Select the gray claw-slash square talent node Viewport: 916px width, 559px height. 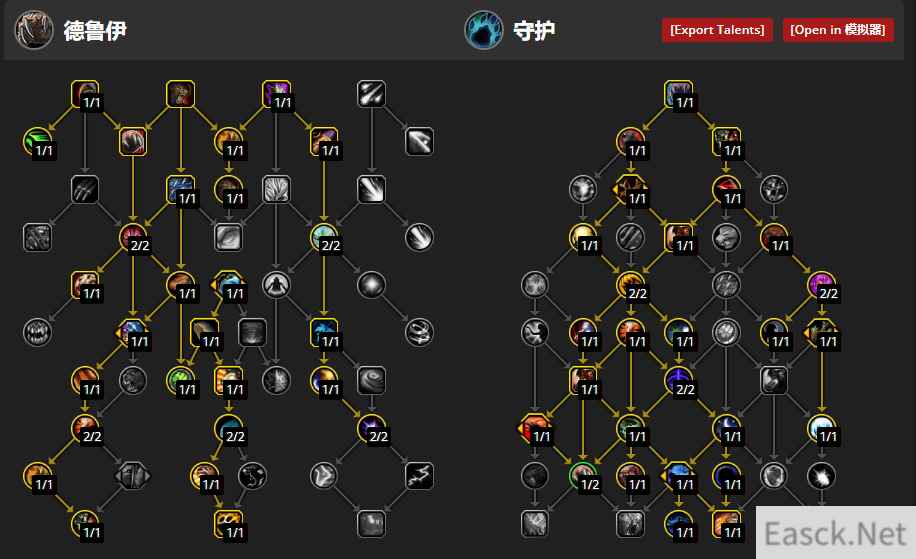pos(85,189)
